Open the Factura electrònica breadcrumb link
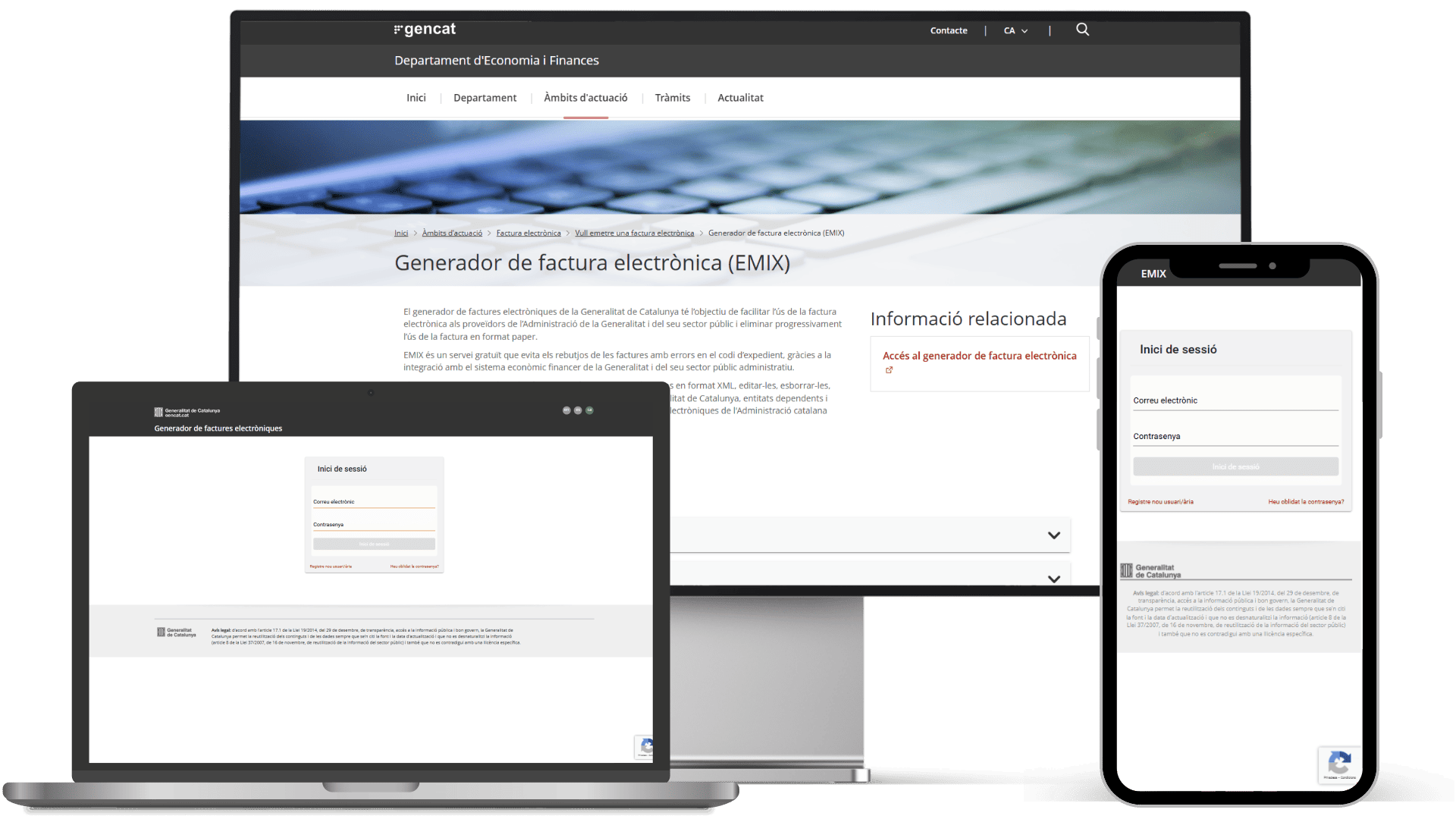Image resolution: width=1456 pixels, height=819 pixels. pos(529,233)
